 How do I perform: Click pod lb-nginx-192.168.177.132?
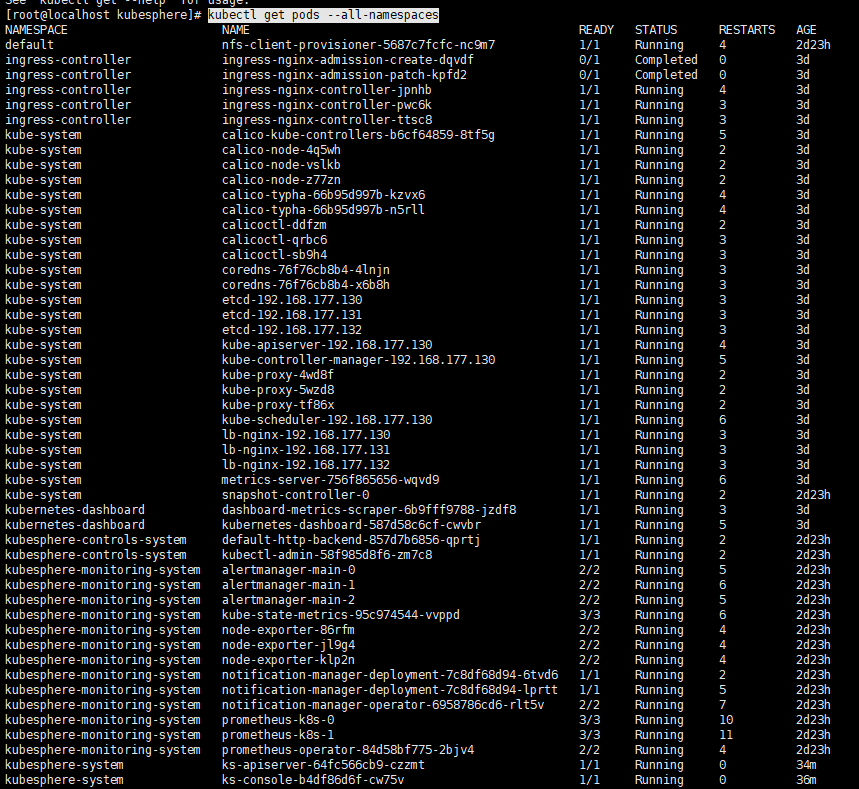pyautogui.click(x=306, y=465)
